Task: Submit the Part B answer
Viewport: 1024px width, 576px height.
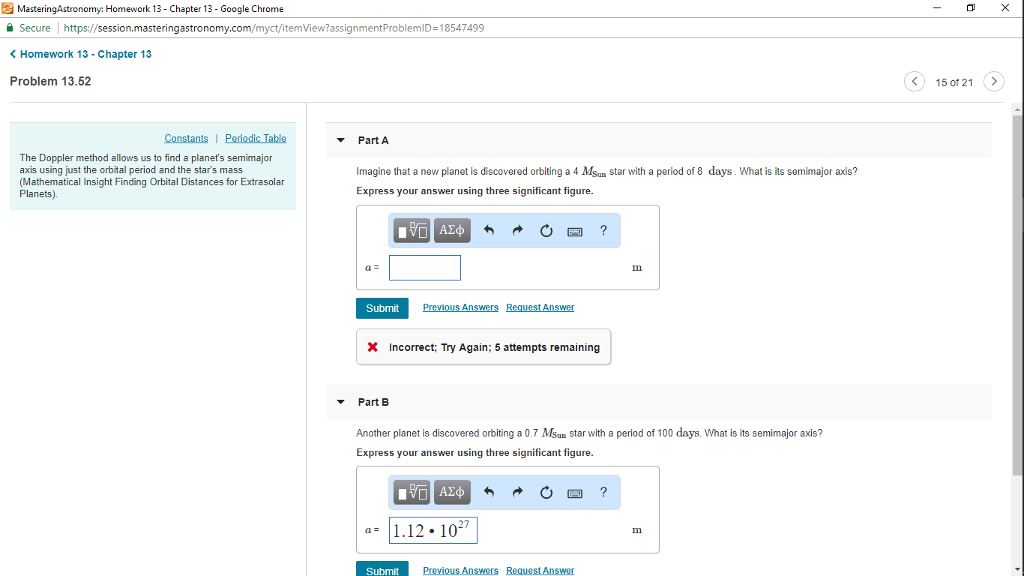Action: pyautogui.click(x=382, y=569)
